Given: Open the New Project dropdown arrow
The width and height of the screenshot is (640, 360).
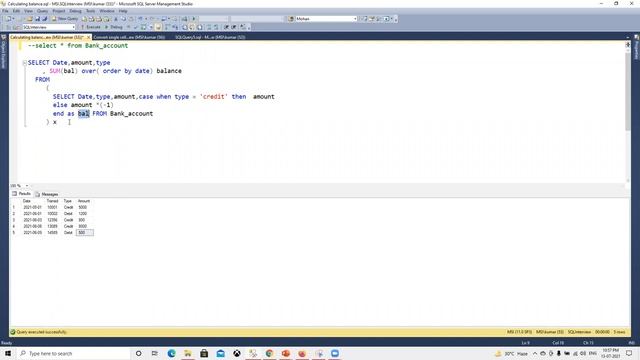Looking at the screenshot, I should 13,19.
